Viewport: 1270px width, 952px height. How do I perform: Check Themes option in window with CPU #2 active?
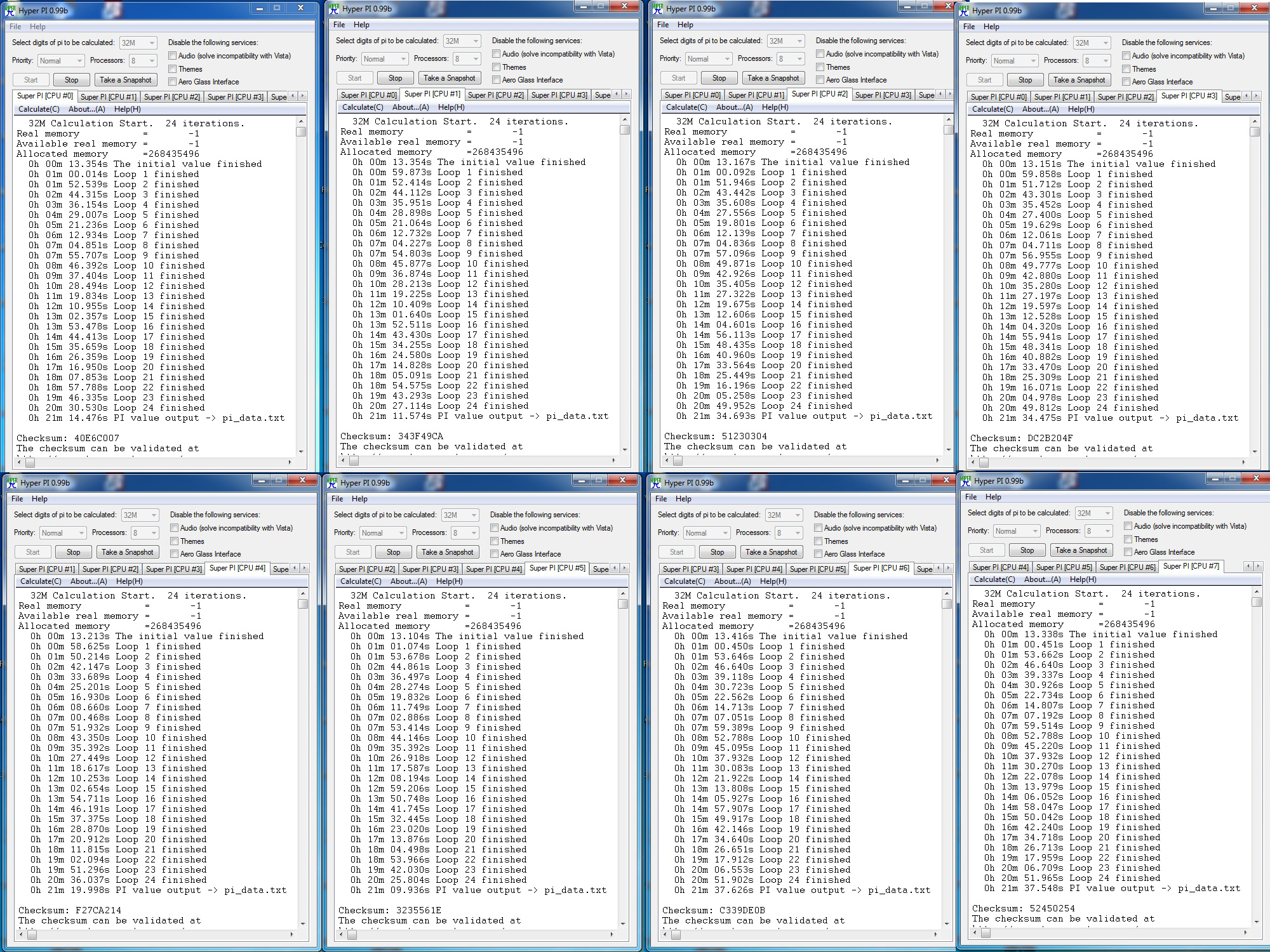820,67
